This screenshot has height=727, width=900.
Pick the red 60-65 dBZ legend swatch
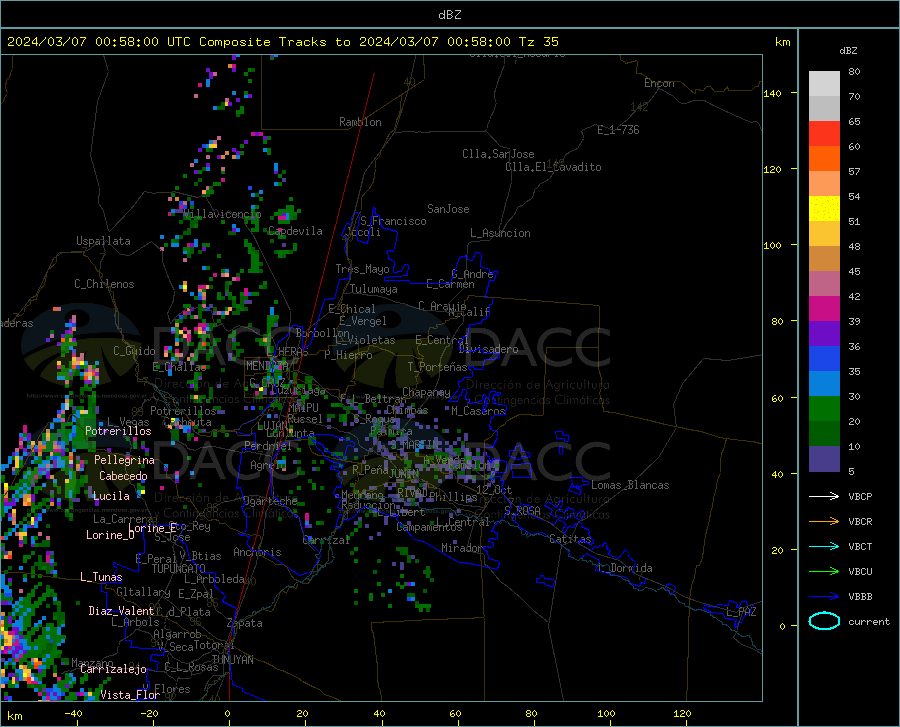(824, 134)
